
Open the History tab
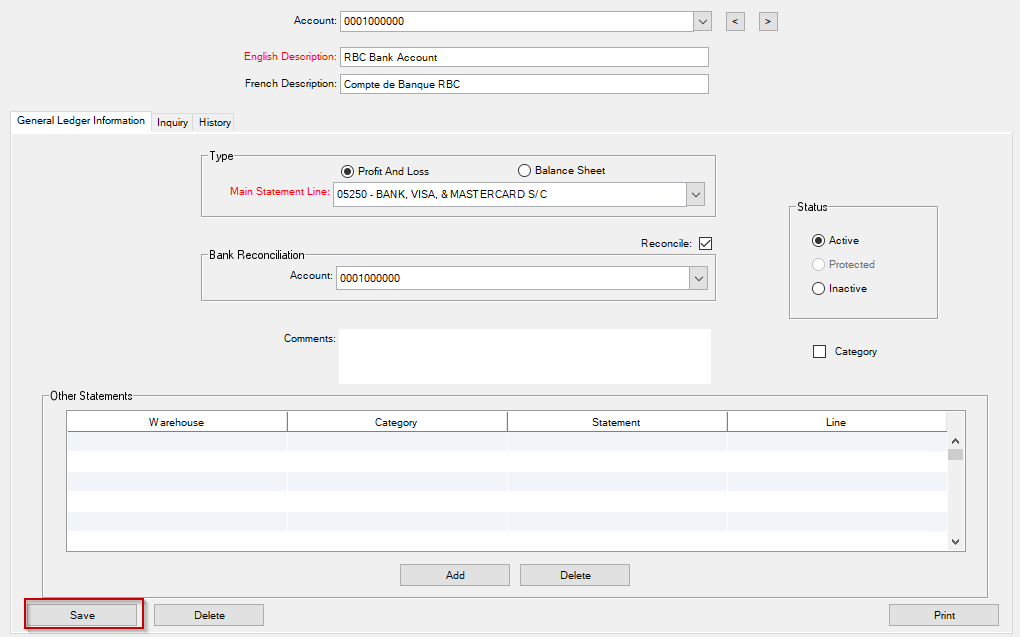[215, 122]
